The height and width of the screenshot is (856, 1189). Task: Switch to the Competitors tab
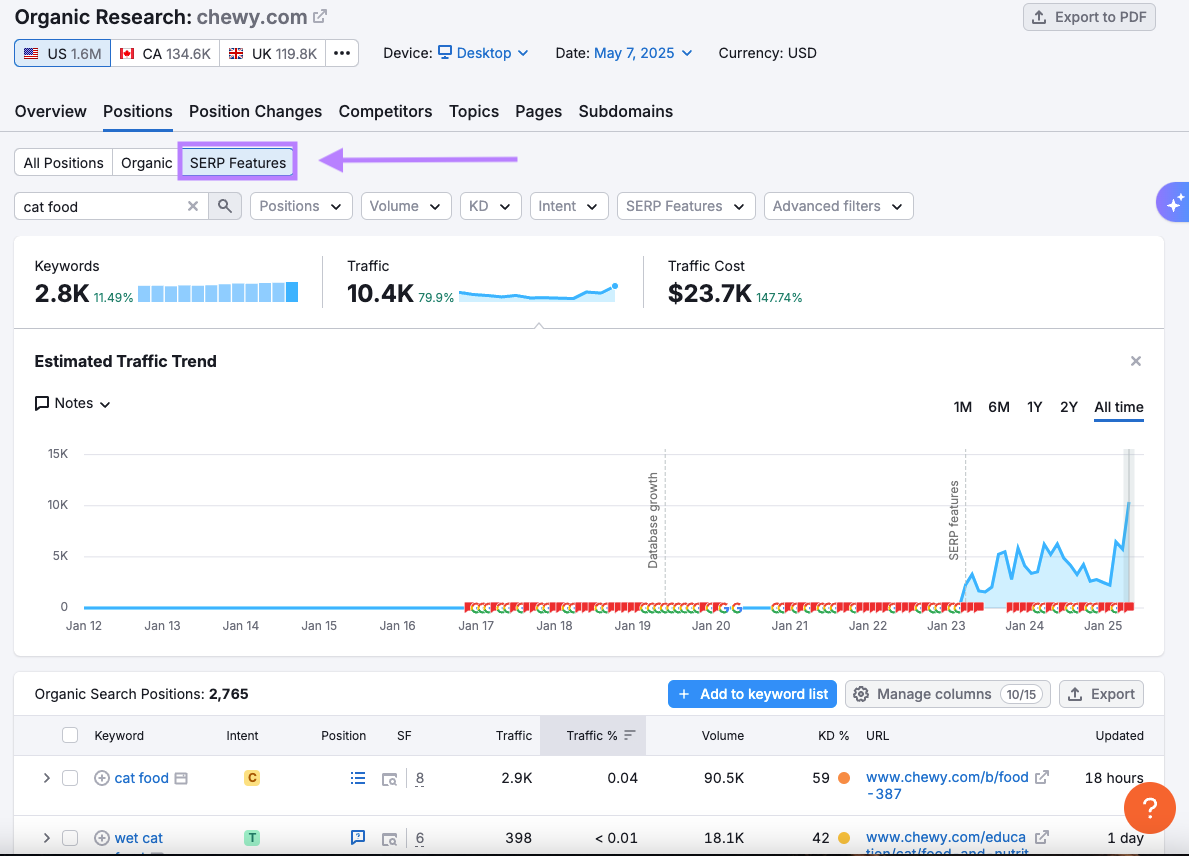click(385, 111)
